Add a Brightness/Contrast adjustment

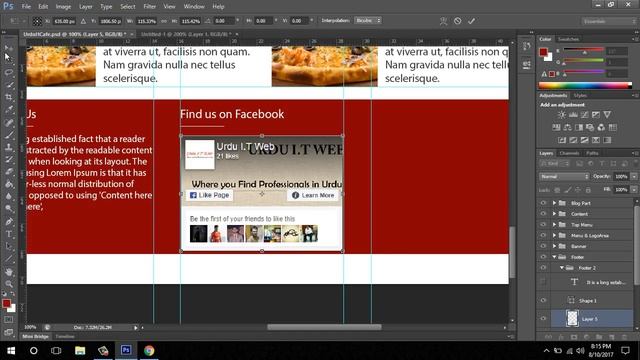pos(562,115)
